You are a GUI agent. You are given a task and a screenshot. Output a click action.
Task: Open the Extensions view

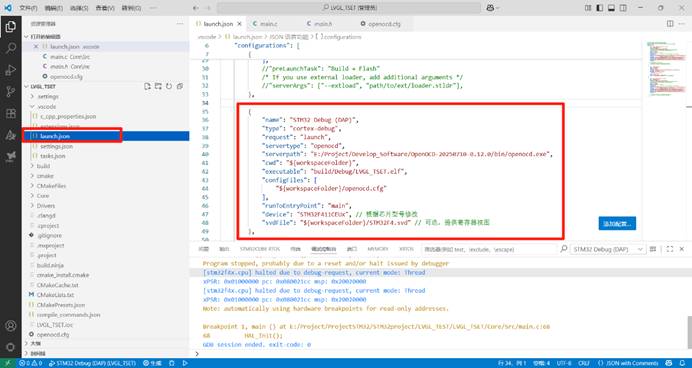point(11,113)
